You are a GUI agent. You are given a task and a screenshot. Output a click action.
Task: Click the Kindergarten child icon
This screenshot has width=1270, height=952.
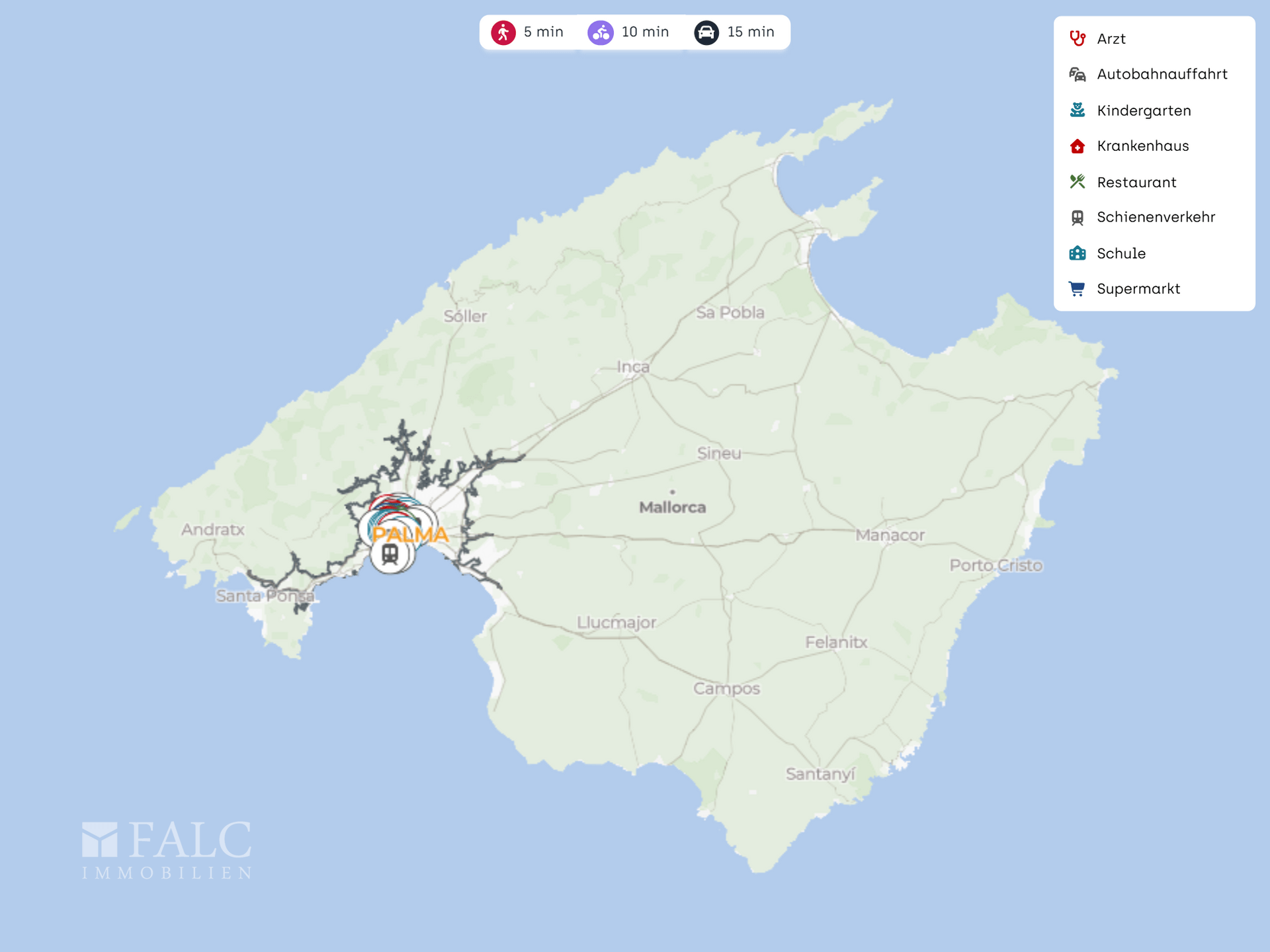point(1078,110)
